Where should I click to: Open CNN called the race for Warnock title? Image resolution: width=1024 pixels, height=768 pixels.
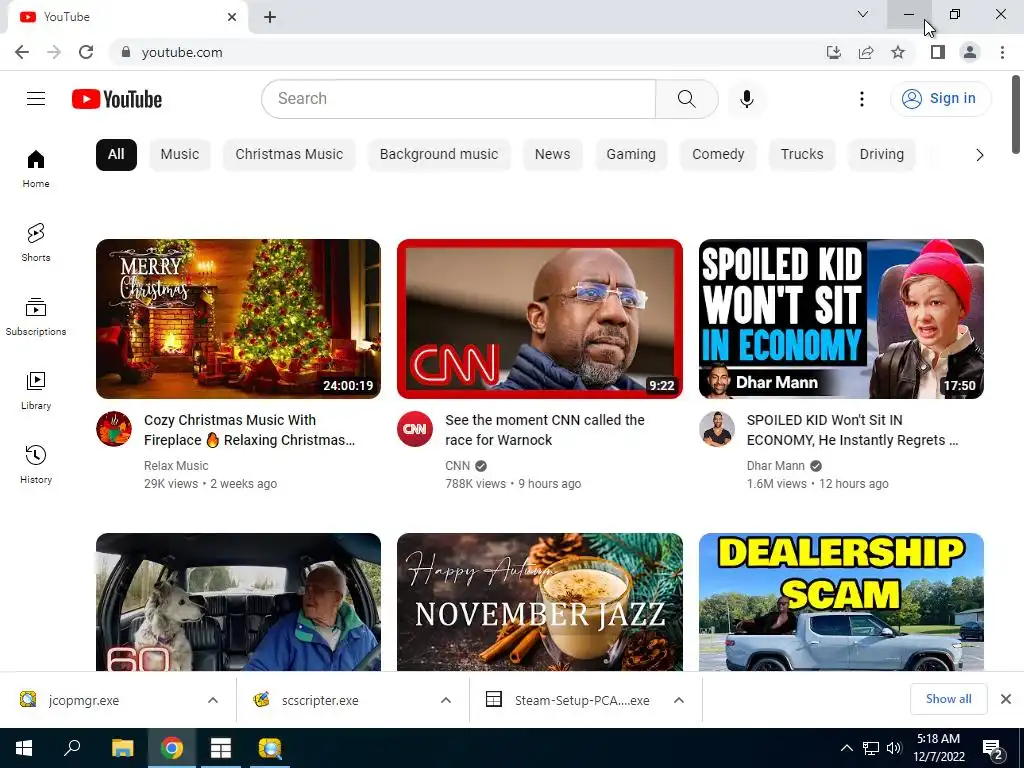pyautogui.click(x=545, y=430)
